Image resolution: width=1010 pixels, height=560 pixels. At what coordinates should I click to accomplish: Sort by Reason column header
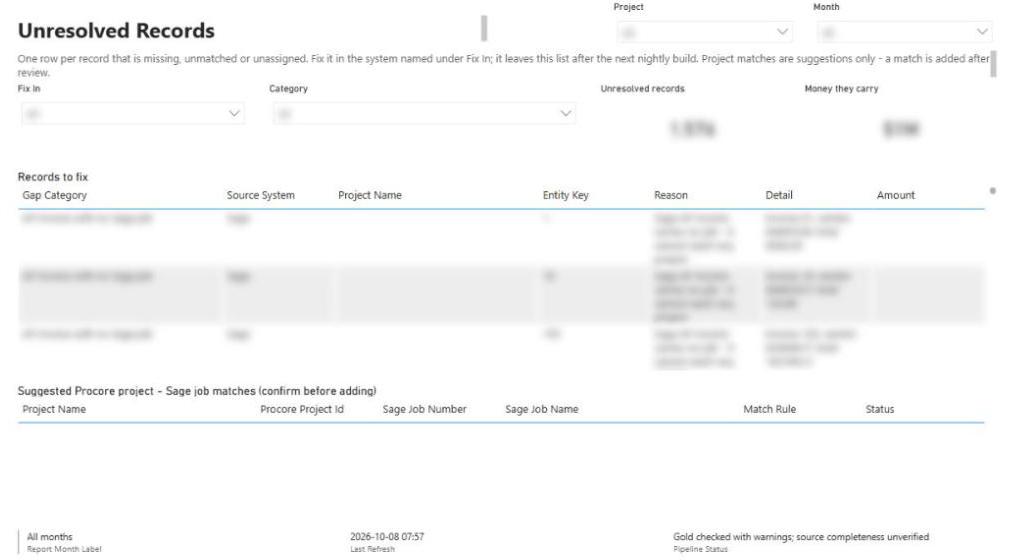pyautogui.click(x=671, y=195)
